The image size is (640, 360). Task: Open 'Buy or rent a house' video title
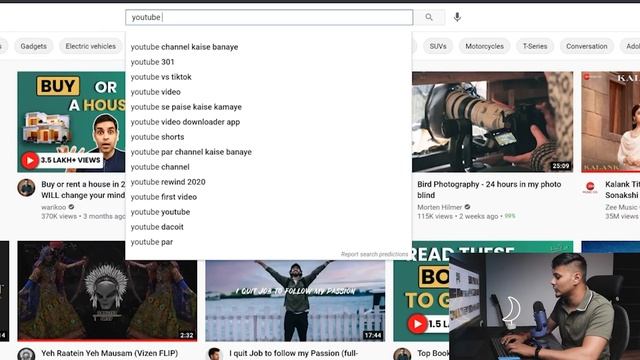83,189
